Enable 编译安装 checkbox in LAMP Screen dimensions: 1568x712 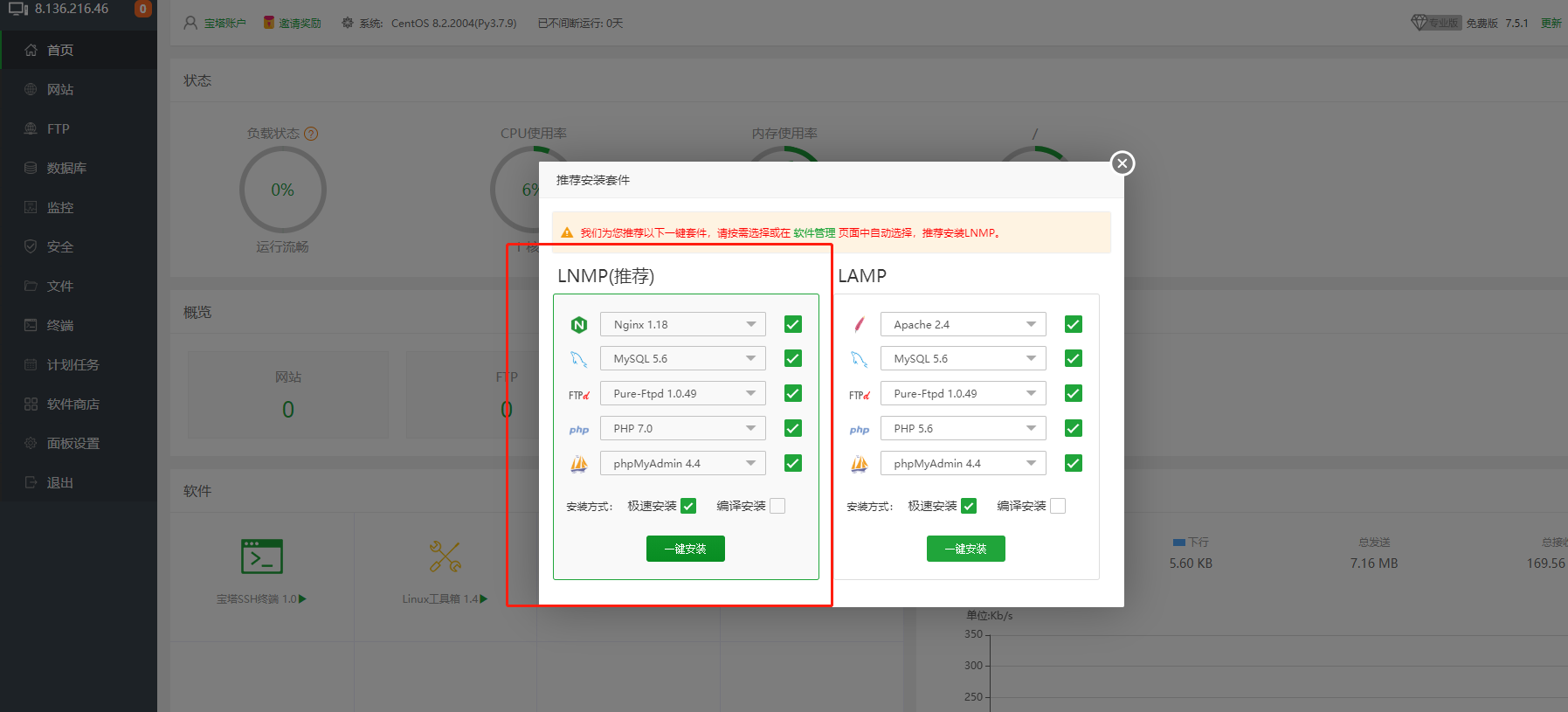click(x=1058, y=506)
